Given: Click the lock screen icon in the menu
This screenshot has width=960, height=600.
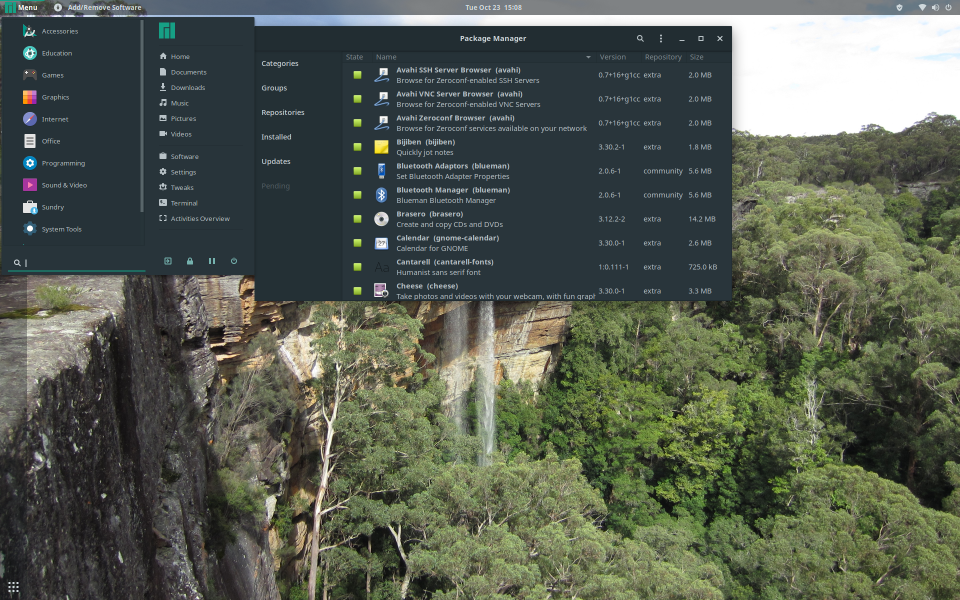Looking at the screenshot, I should point(190,261).
